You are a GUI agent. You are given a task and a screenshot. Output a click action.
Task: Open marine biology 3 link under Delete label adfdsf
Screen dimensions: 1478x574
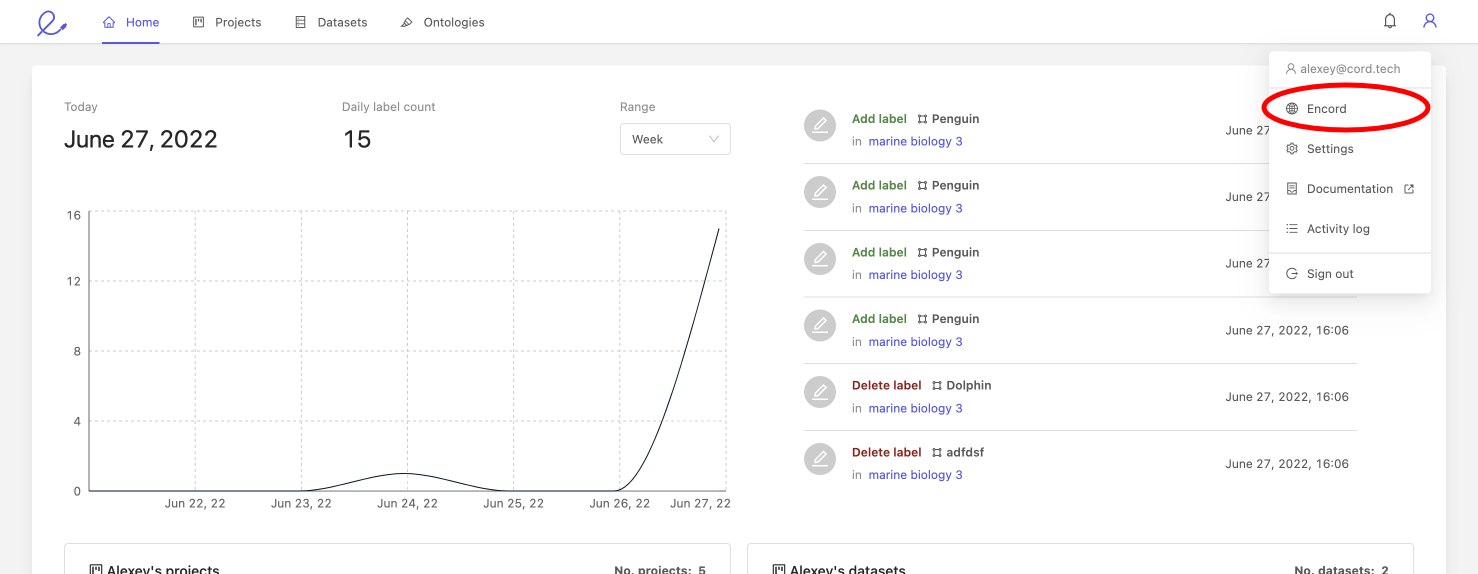915,476
